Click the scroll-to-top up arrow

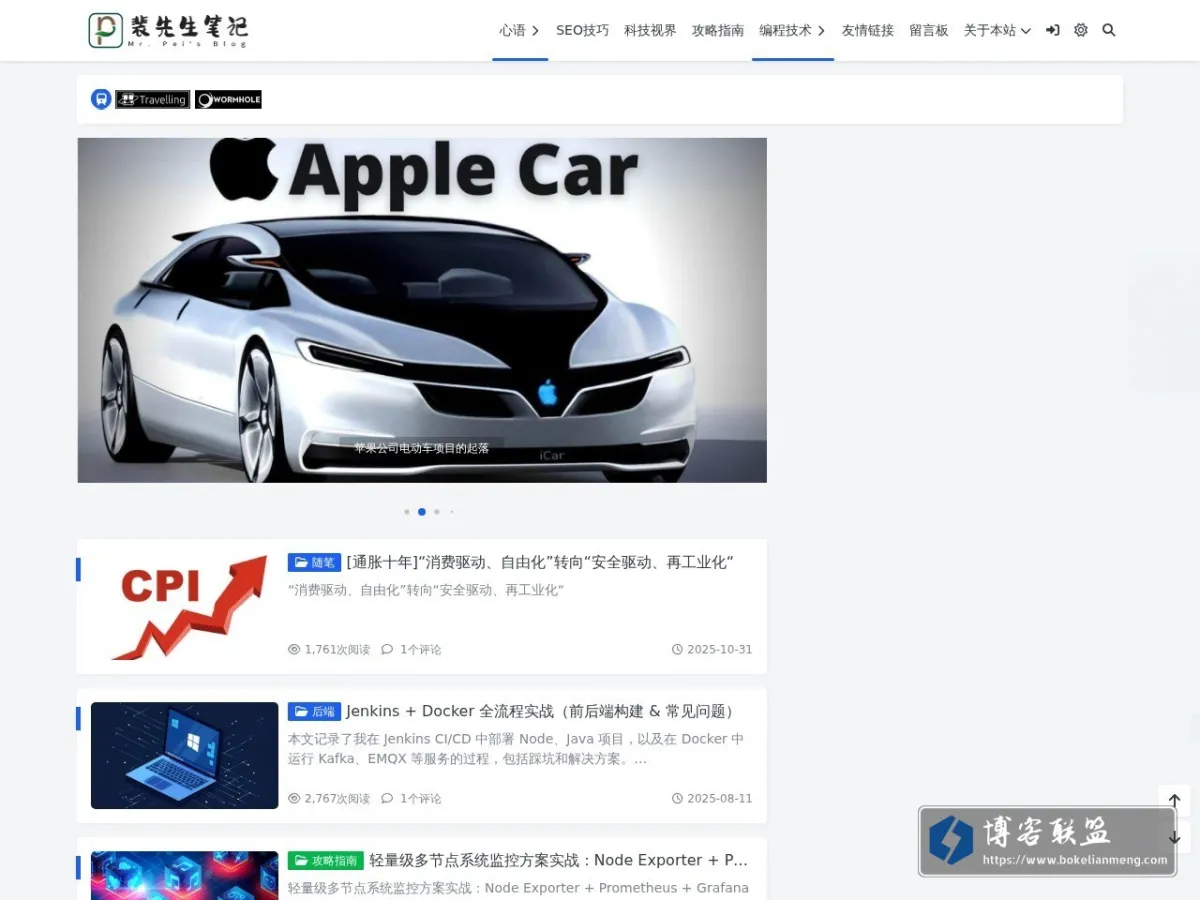[x=1175, y=801]
